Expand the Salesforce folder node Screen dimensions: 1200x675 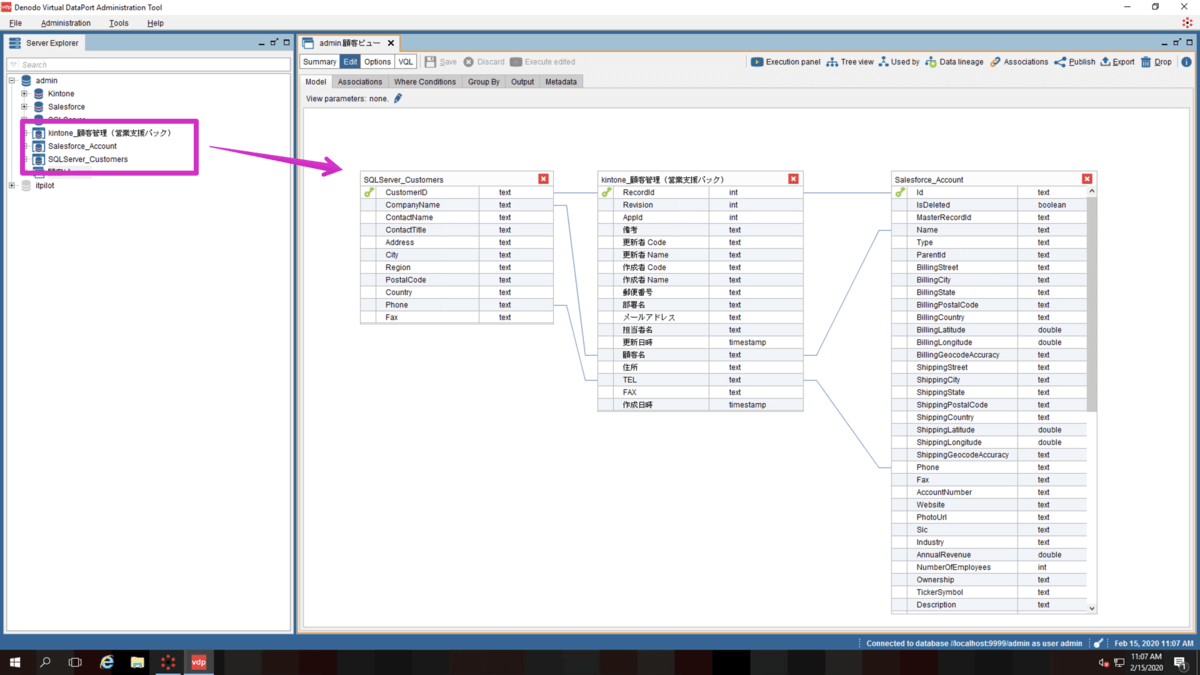point(24,107)
